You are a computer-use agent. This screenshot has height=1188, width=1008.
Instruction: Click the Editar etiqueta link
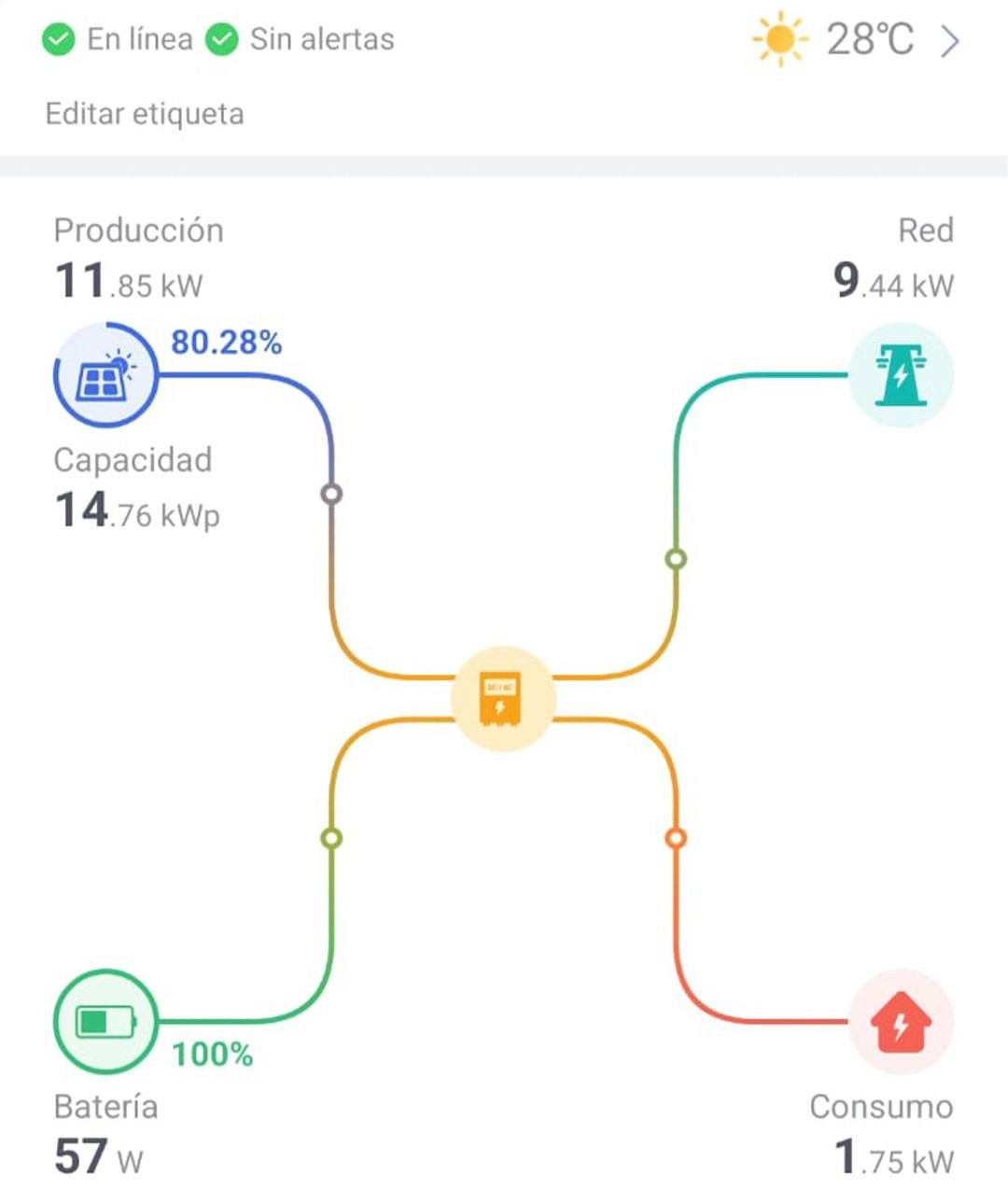point(145,114)
